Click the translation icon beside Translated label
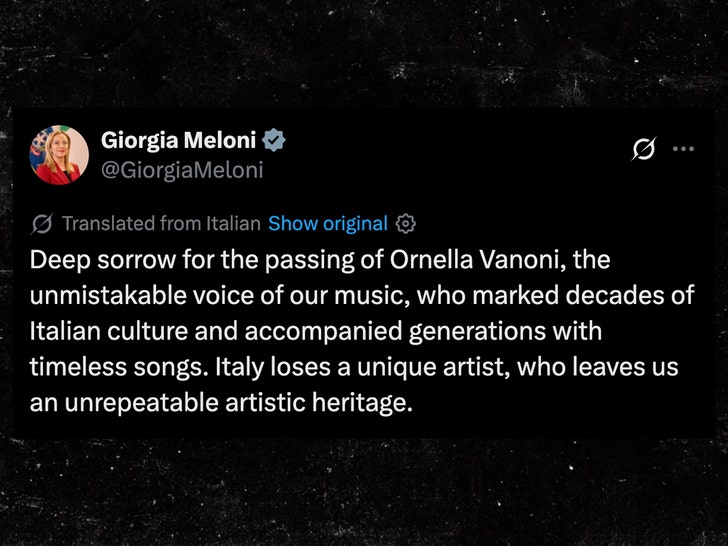 [43, 223]
